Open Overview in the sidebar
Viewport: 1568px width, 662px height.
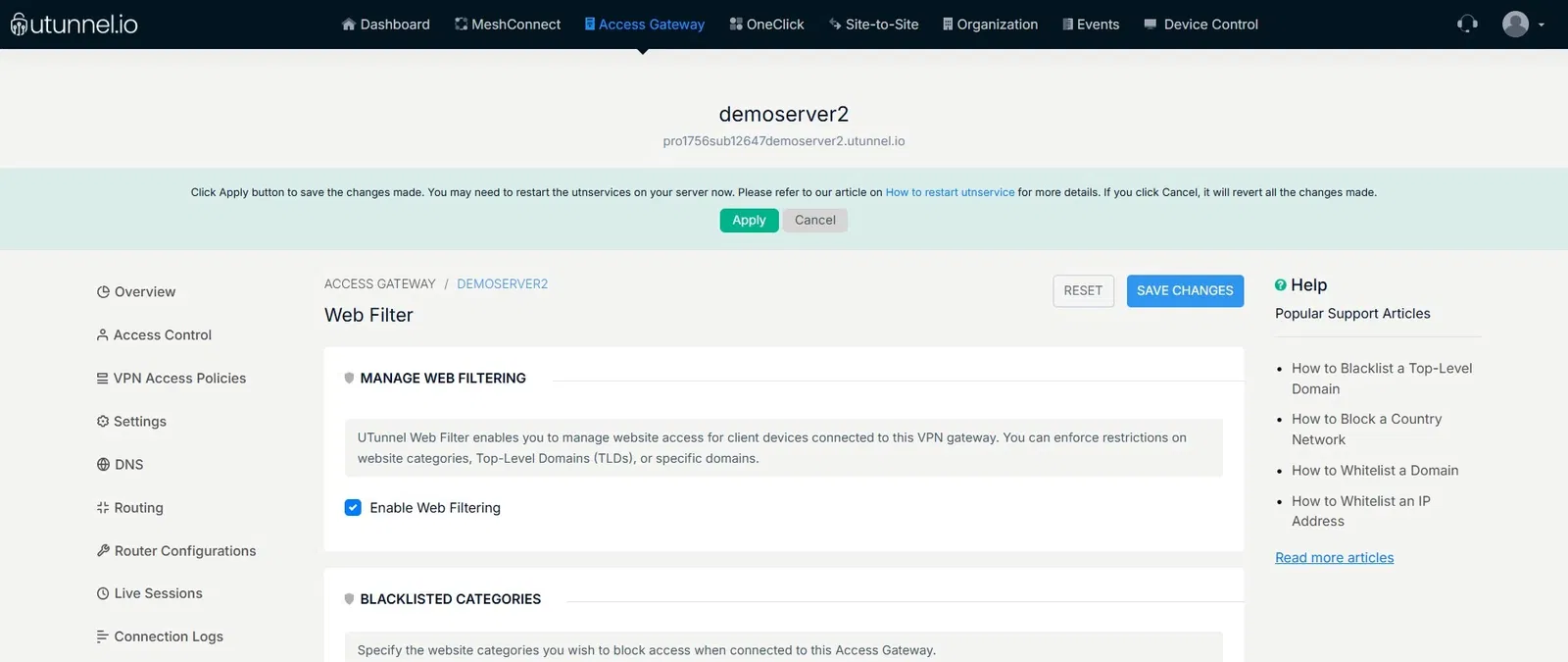pyautogui.click(x=136, y=292)
